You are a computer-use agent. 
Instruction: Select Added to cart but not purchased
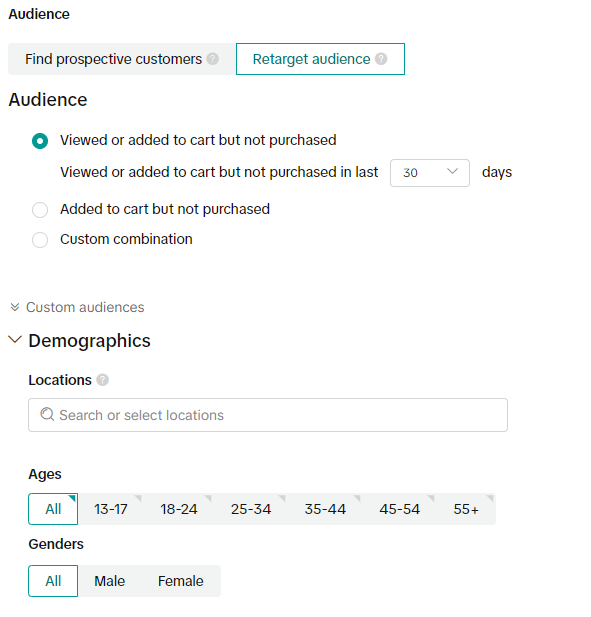(x=40, y=210)
